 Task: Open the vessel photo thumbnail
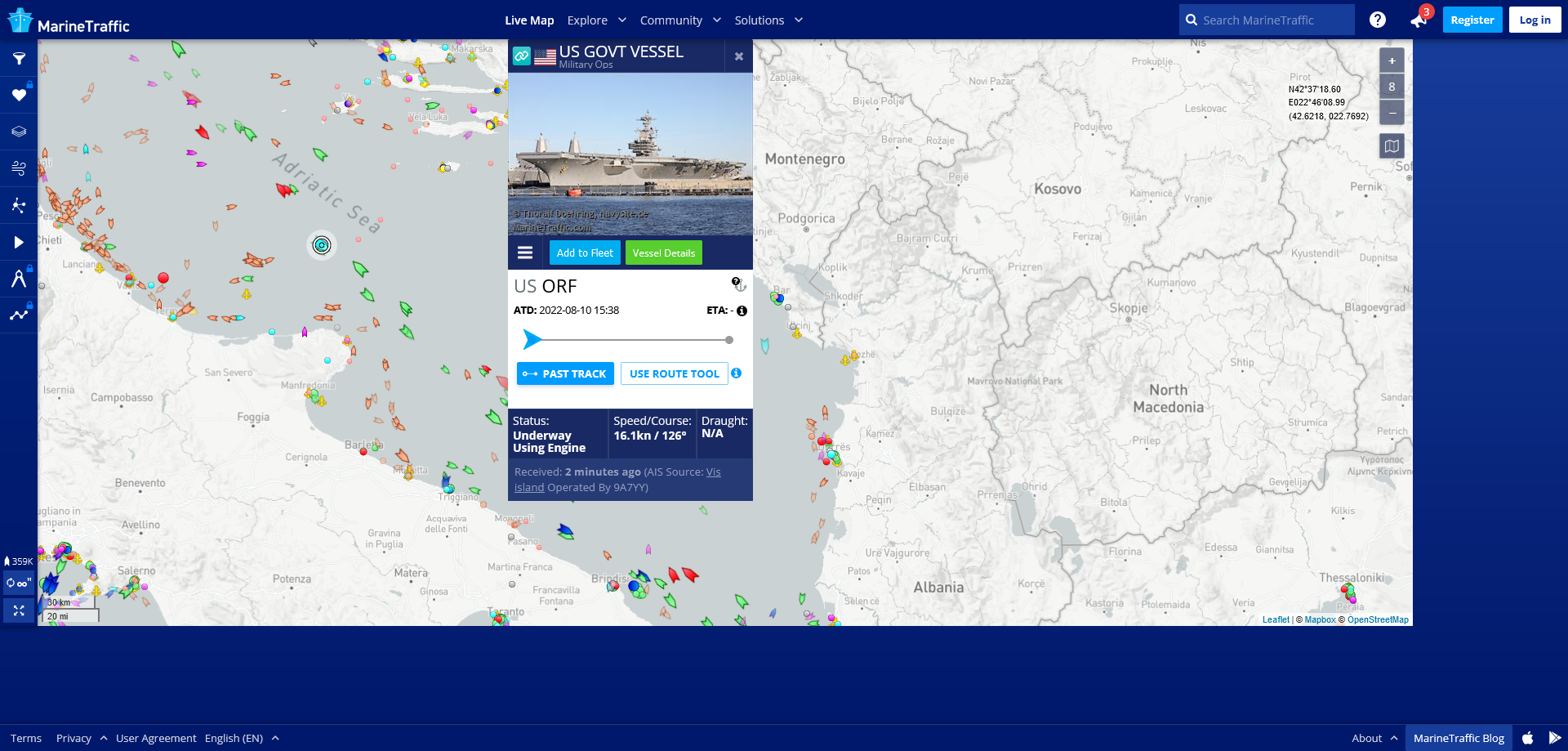coord(630,154)
